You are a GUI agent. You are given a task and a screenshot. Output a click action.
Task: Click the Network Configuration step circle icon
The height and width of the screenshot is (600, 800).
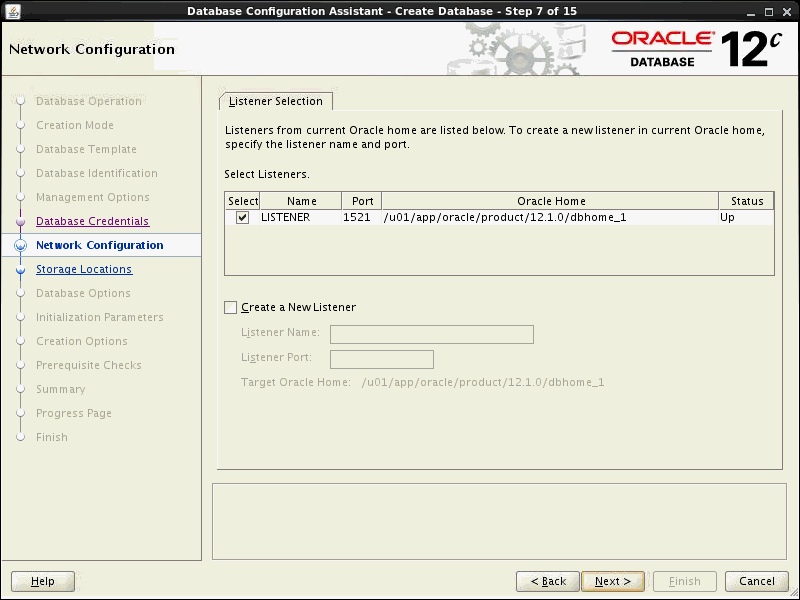20,245
